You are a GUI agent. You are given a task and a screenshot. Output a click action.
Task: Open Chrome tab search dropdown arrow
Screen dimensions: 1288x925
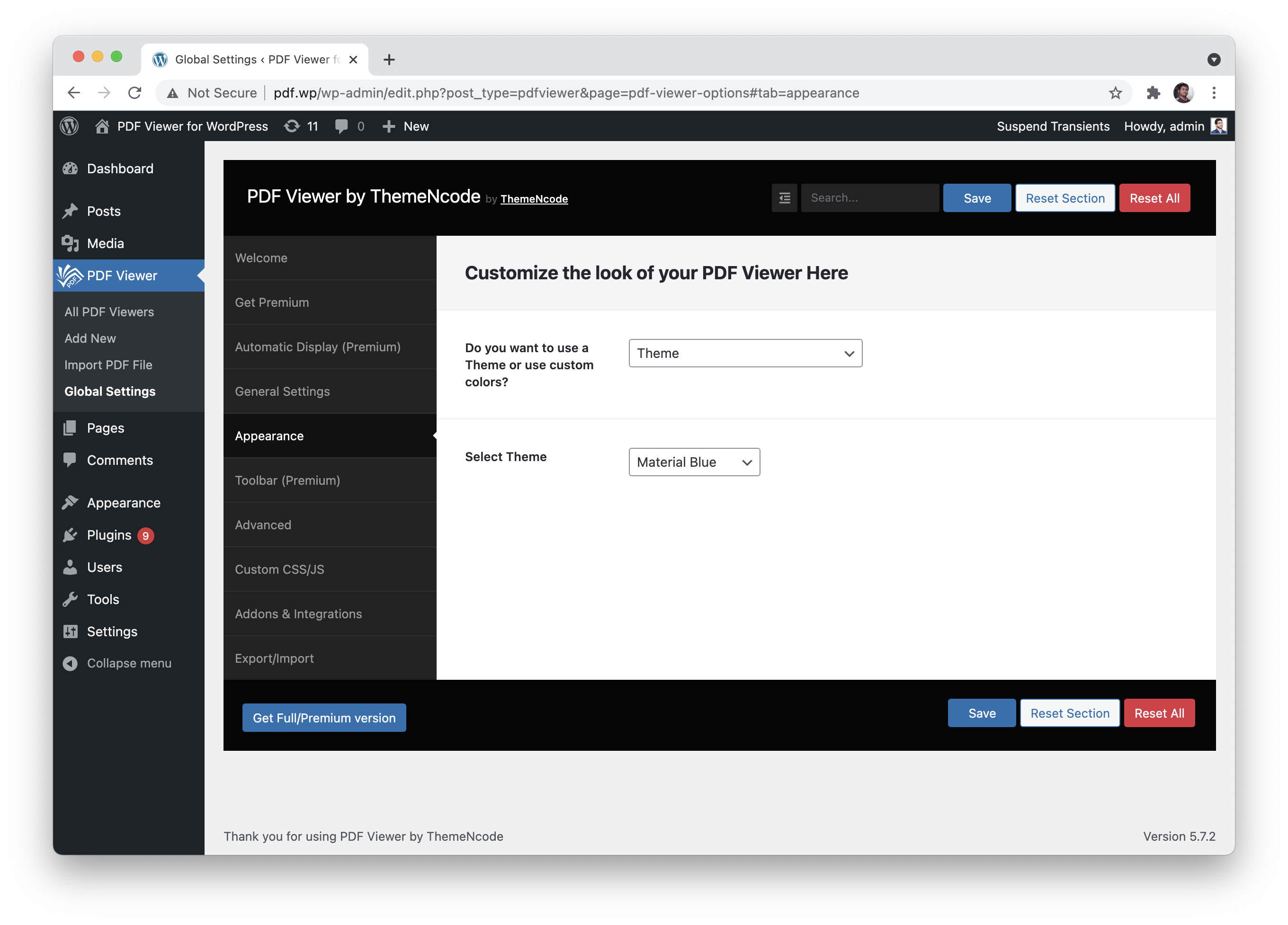point(1214,60)
